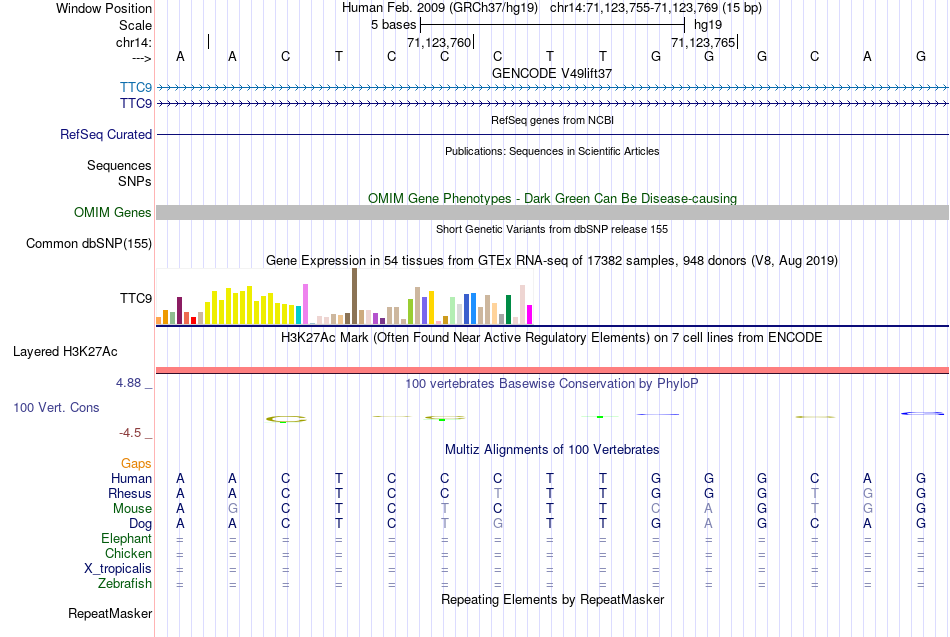Click the hg19 label beside scale bar
The height and width of the screenshot is (637, 950).
pyautogui.click(x=708, y=25)
